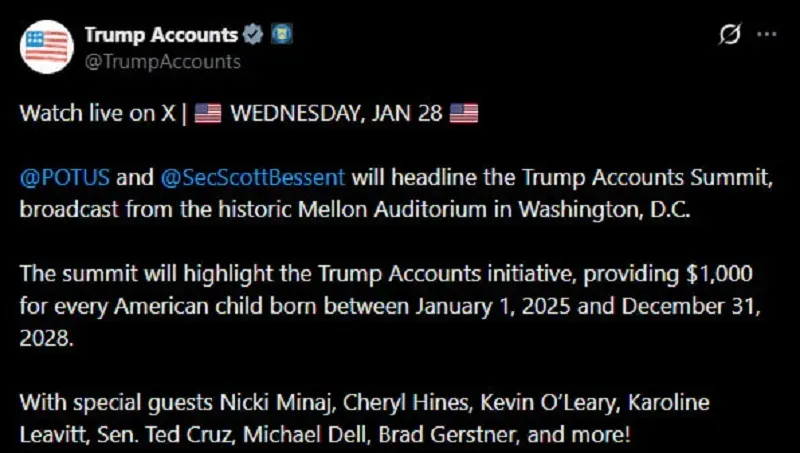Viewport: 800px width, 453px height.
Task: Click the gray verified checkmark badge
Action: (253, 35)
